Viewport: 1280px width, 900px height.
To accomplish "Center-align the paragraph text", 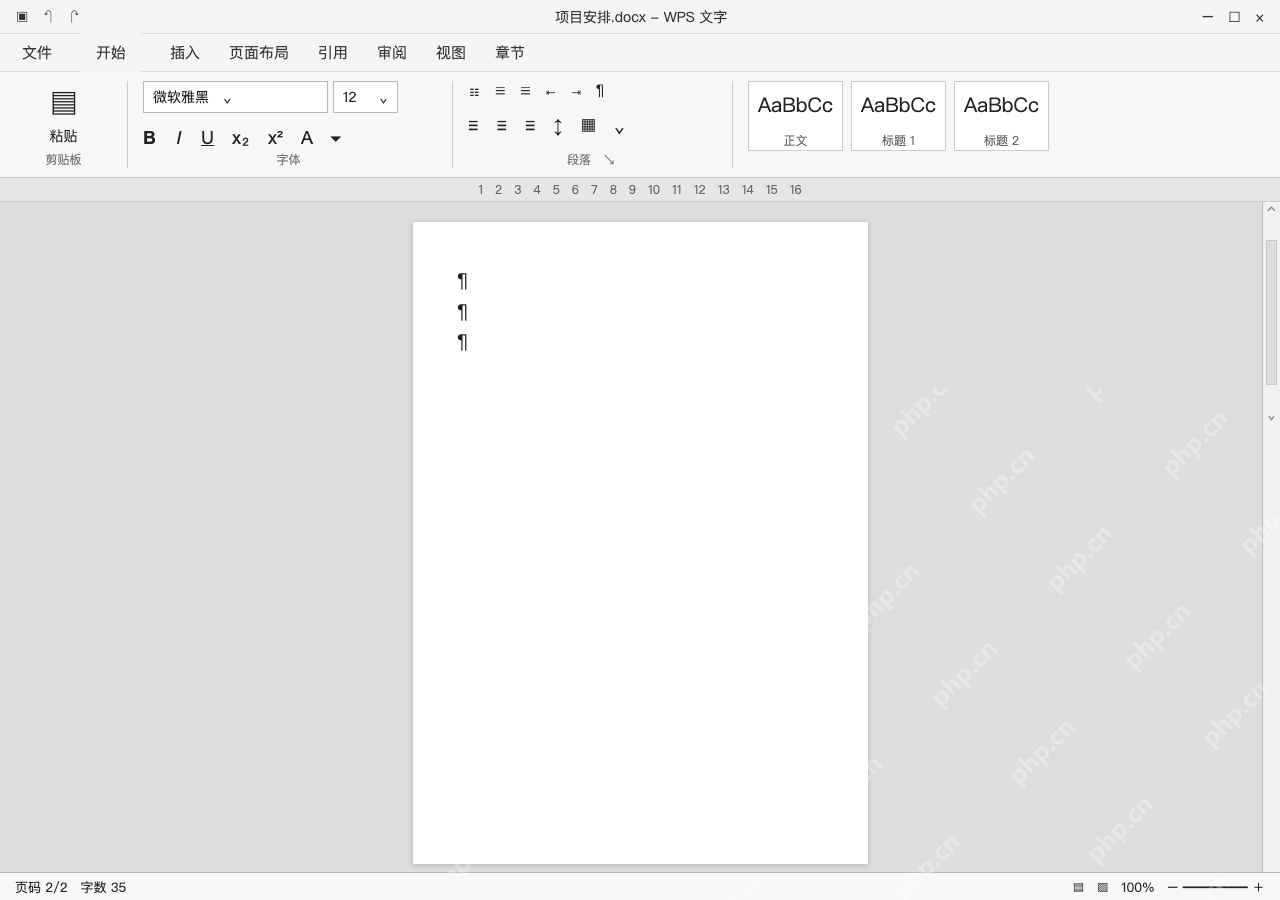I will pyautogui.click(x=501, y=126).
